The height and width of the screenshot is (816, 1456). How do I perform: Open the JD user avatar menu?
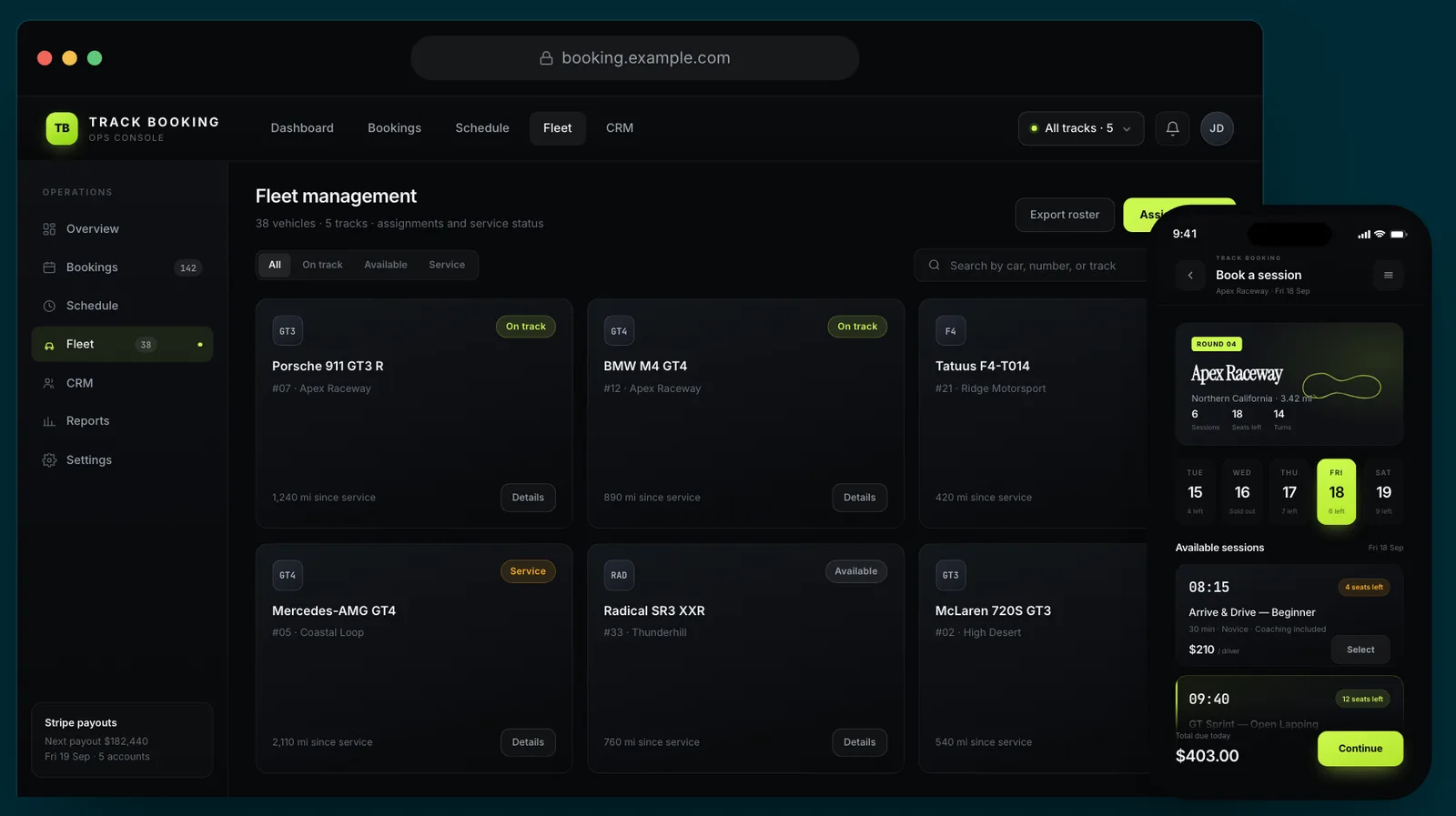(1217, 128)
